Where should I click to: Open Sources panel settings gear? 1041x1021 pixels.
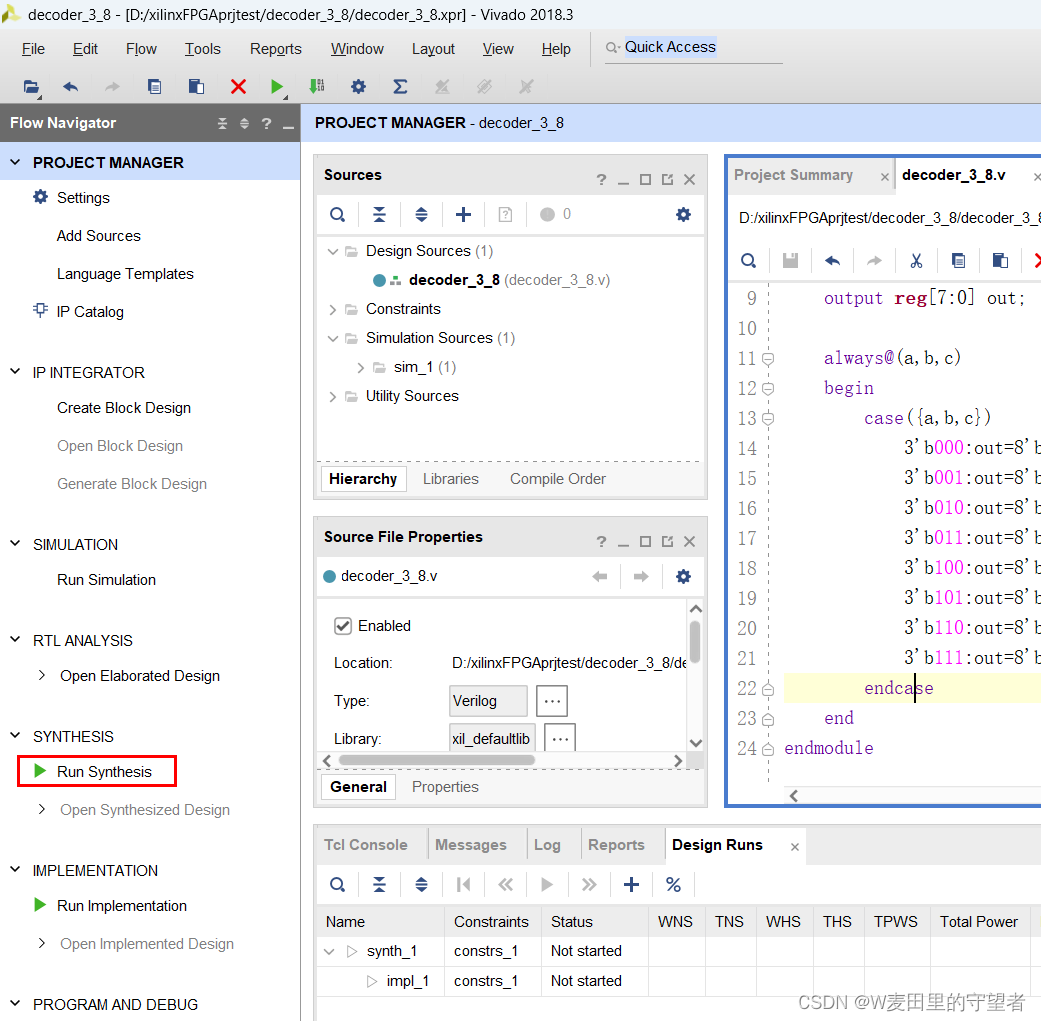click(683, 214)
